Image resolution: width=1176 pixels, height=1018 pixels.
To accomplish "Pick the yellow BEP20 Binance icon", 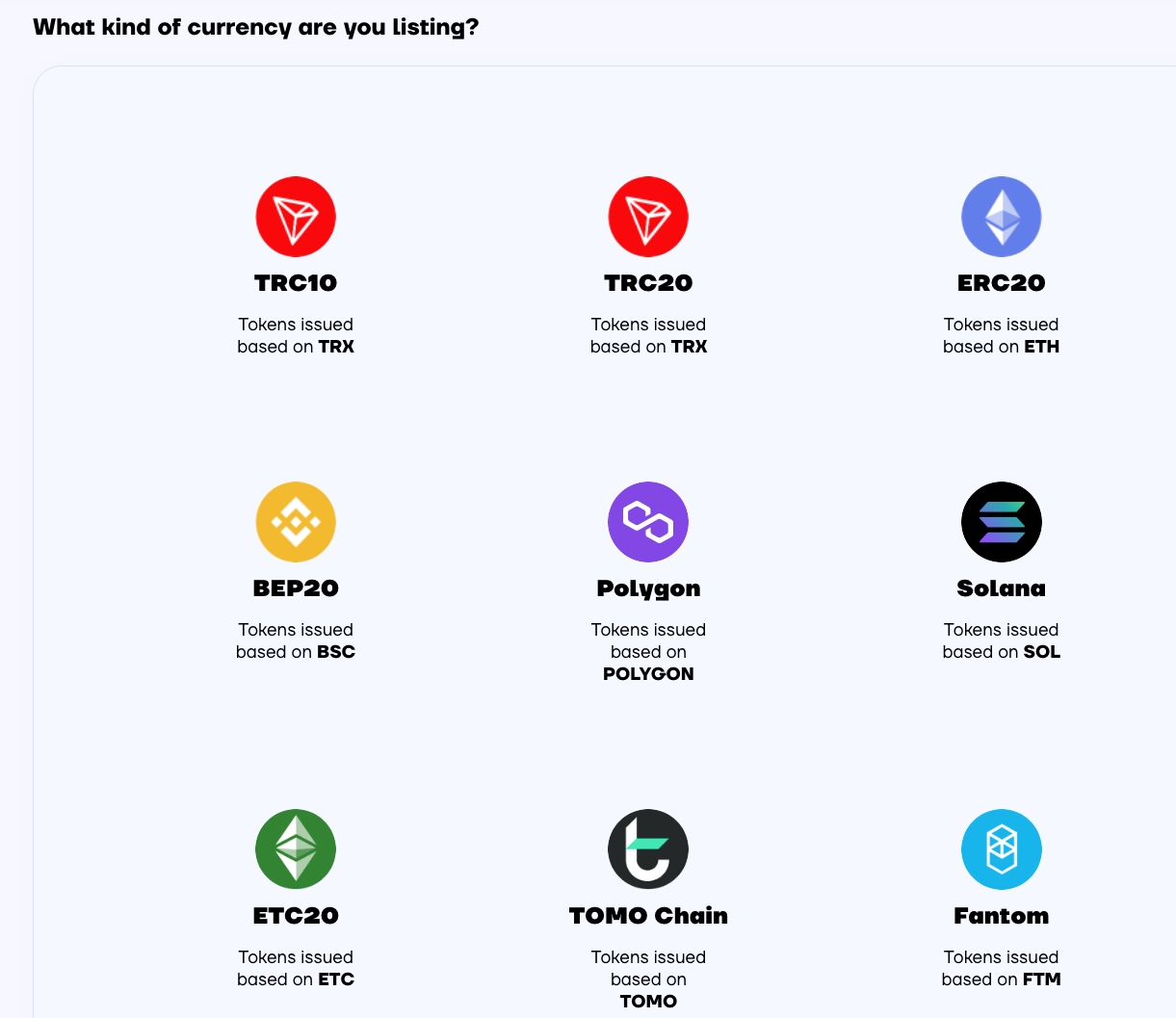I will tap(296, 522).
